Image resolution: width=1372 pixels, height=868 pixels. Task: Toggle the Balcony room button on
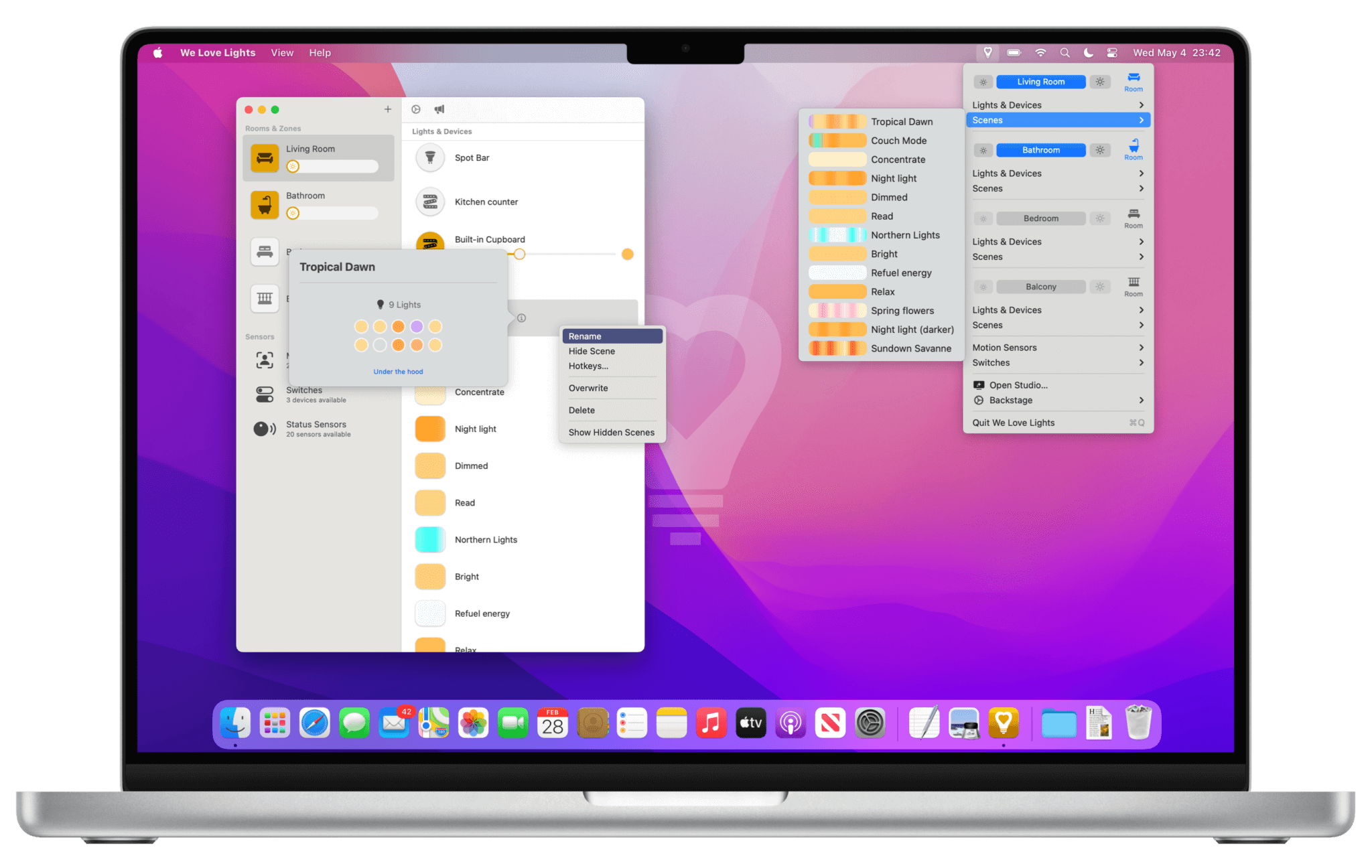point(1040,287)
